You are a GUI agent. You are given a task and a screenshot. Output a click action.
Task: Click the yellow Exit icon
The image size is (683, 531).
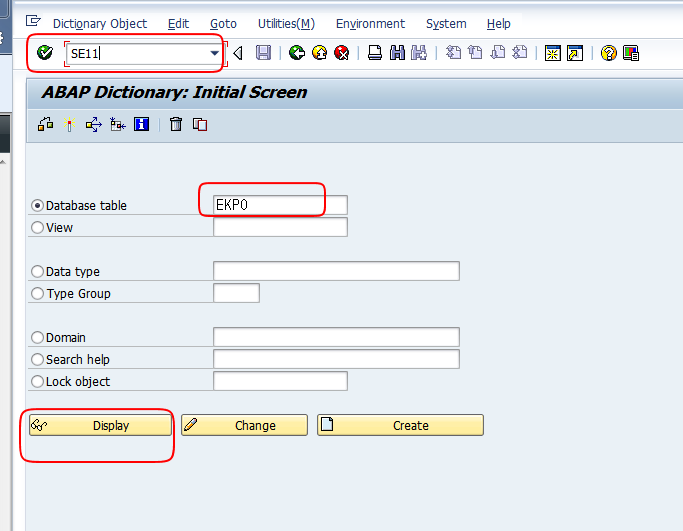coord(320,53)
